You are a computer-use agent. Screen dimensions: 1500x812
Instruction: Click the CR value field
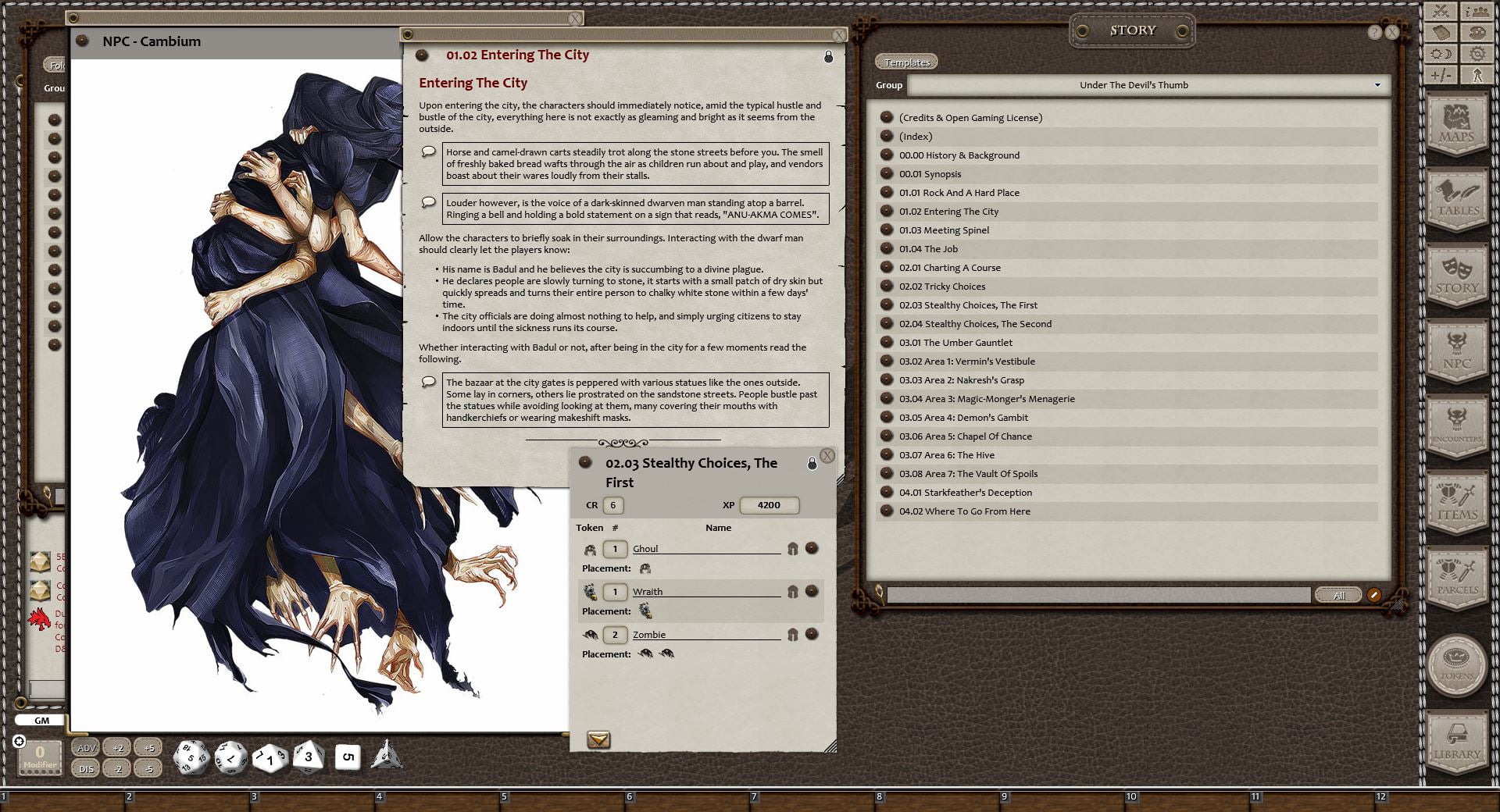coord(612,505)
